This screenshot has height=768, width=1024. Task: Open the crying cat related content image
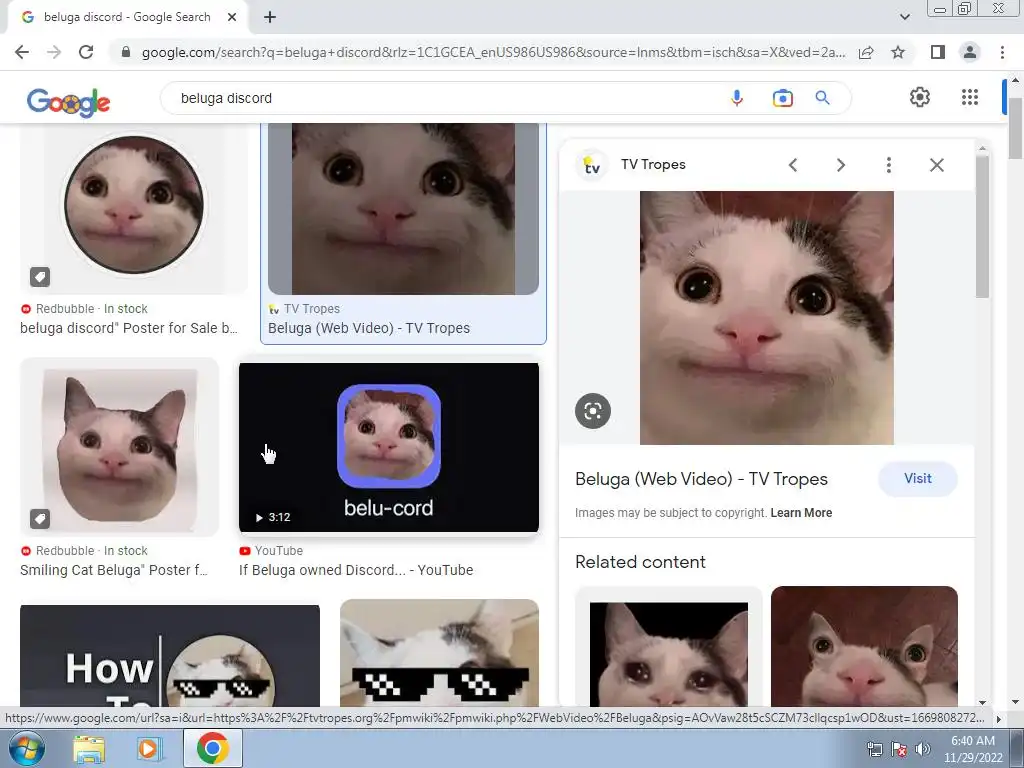(669, 647)
